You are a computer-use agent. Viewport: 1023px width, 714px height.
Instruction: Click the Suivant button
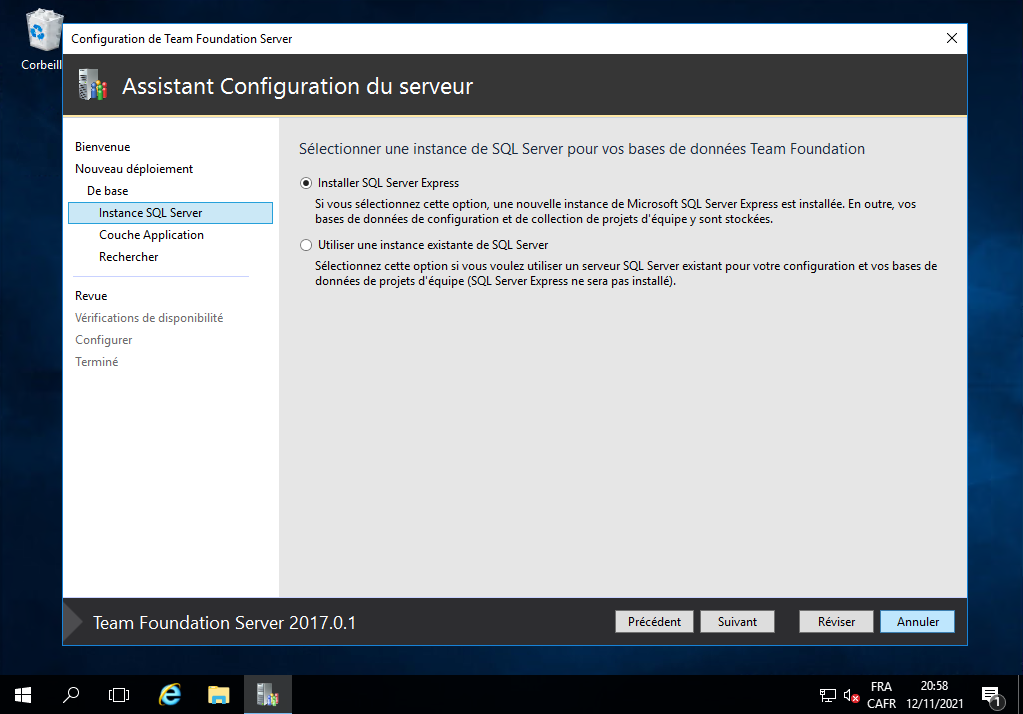tap(737, 622)
